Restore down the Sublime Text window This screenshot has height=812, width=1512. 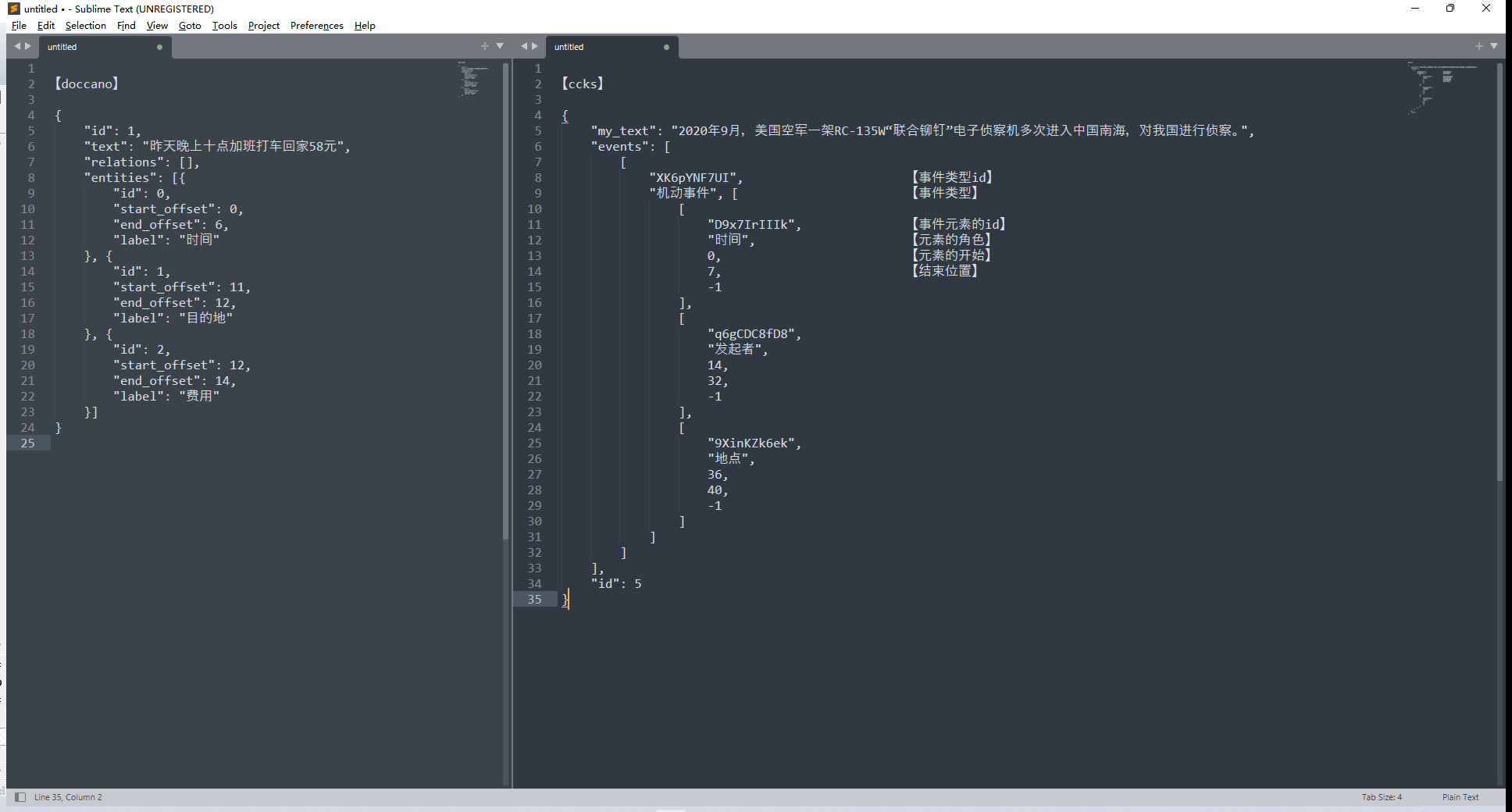tap(1450, 9)
